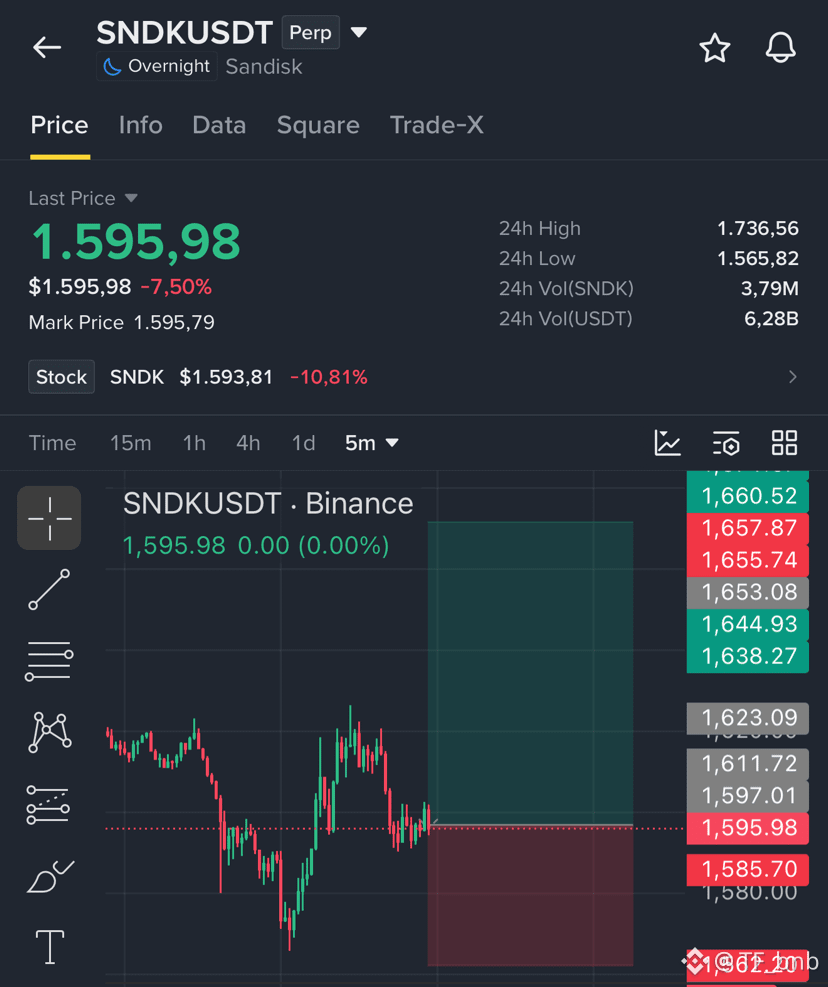Tap the gray 1,623.09 price label
This screenshot has height=987, width=828.
(x=747, y=718)
